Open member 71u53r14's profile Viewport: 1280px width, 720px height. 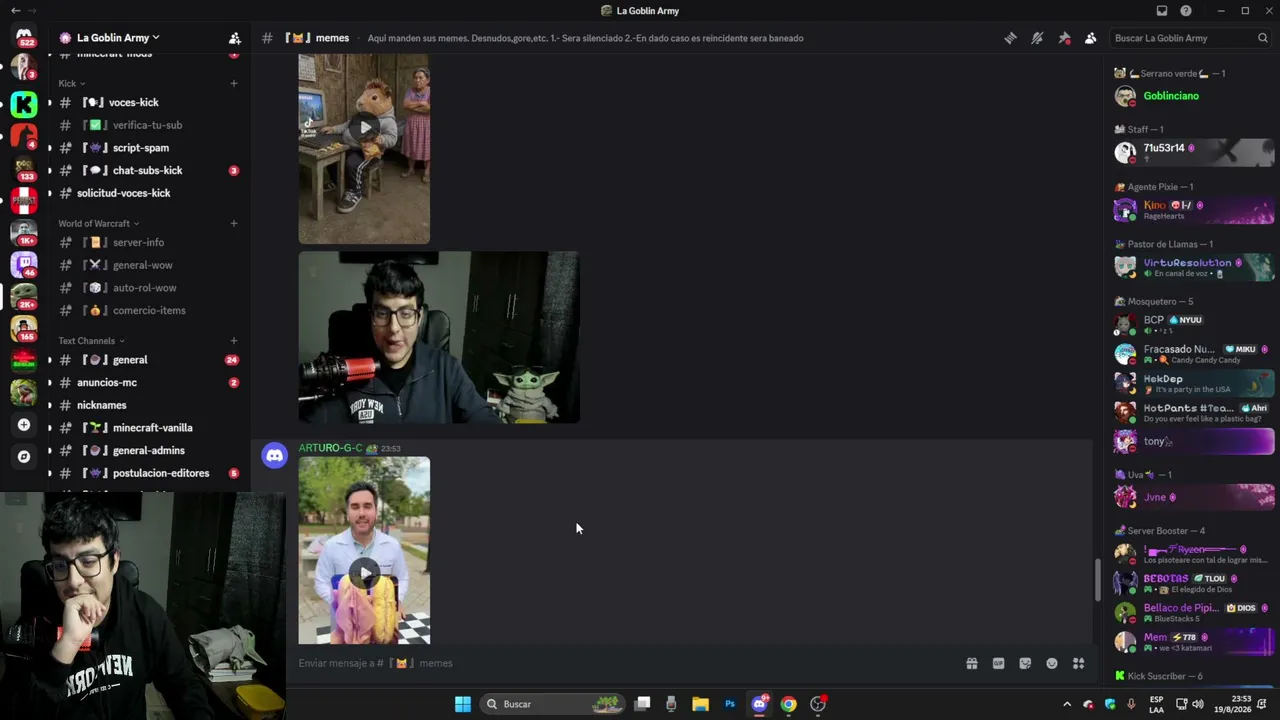1194,152
